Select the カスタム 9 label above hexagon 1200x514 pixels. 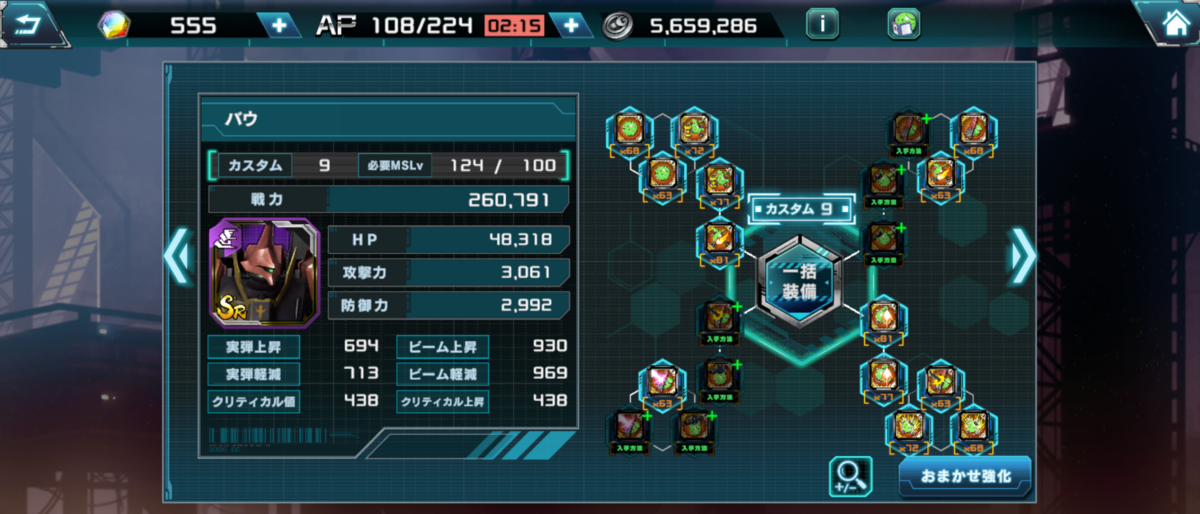[800, 208]
